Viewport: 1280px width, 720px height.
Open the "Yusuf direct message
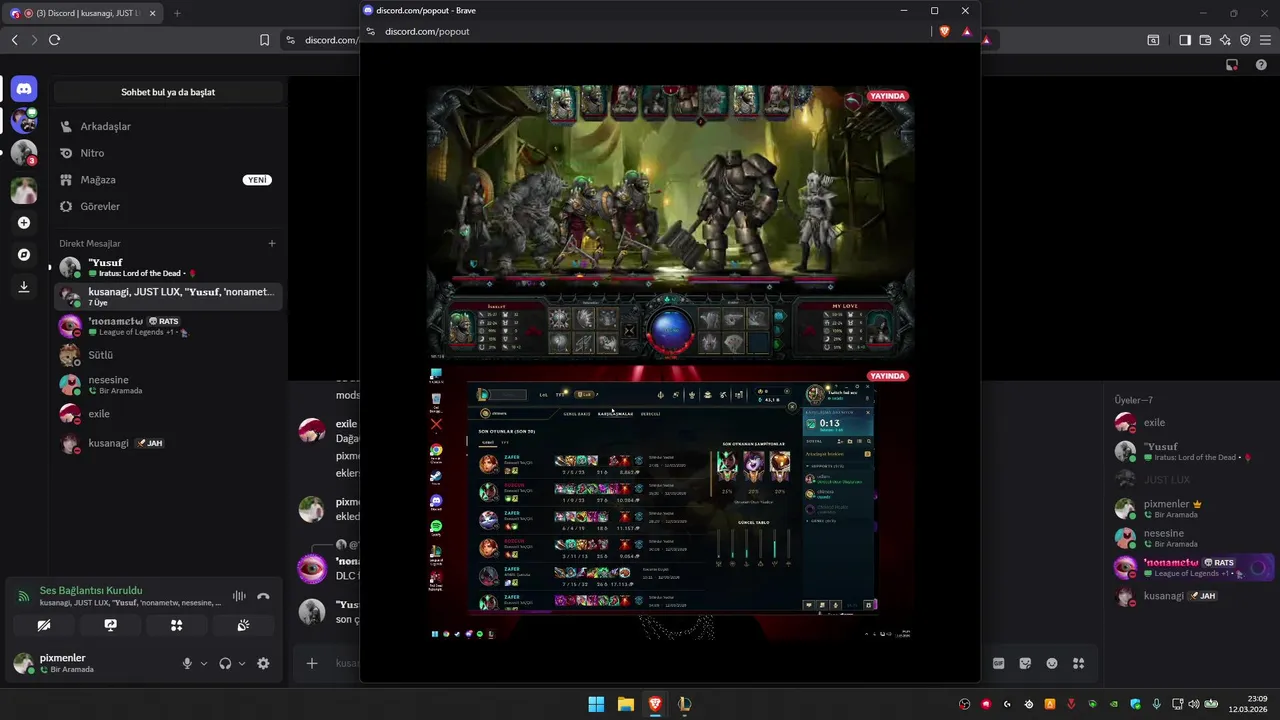(x=169, y=268)
